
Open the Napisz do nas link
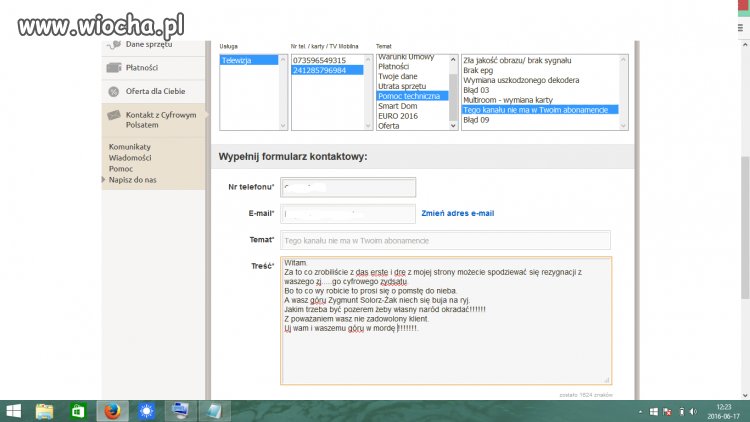point(132,179)
